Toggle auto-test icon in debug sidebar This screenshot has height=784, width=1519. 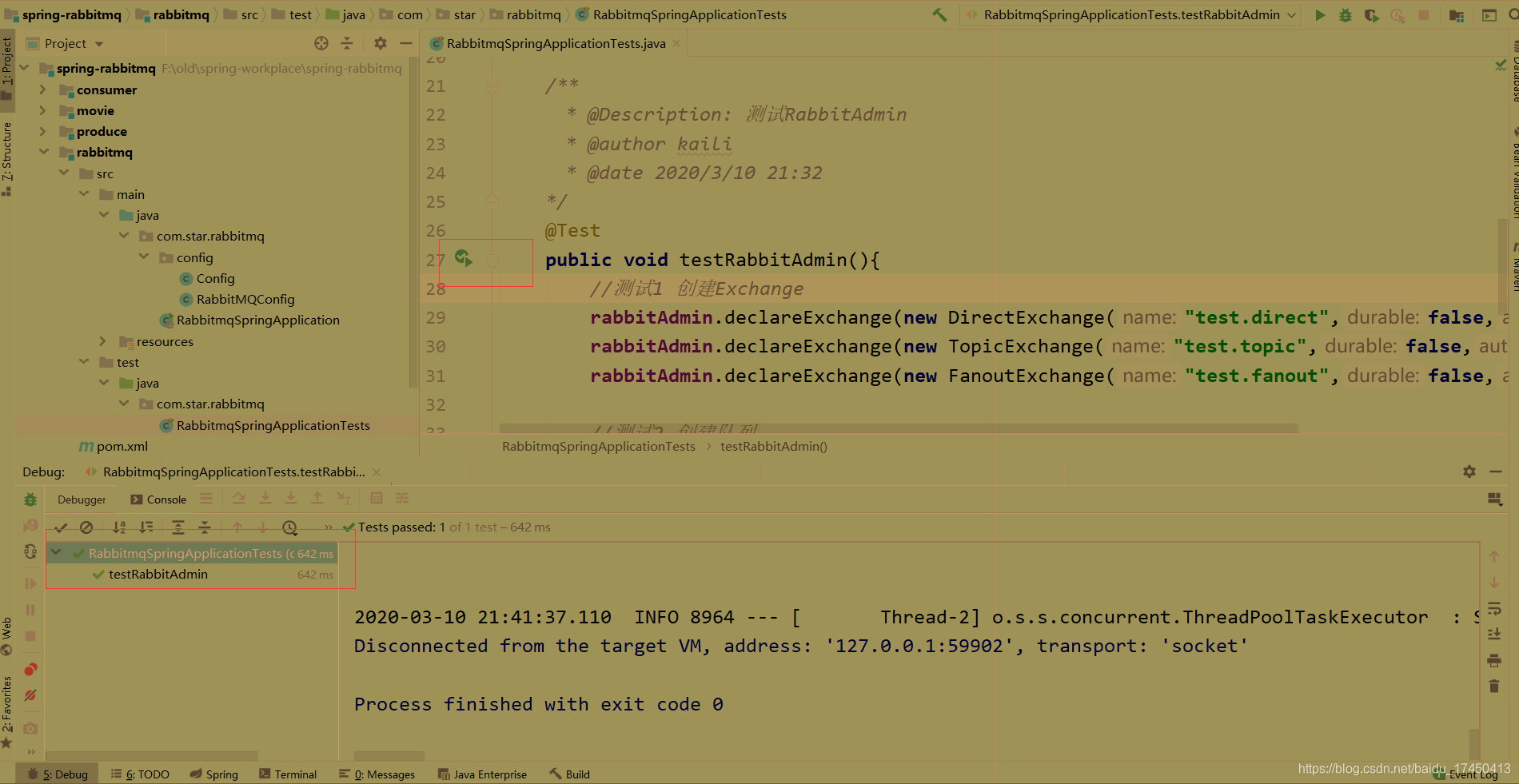click(30, 551)
